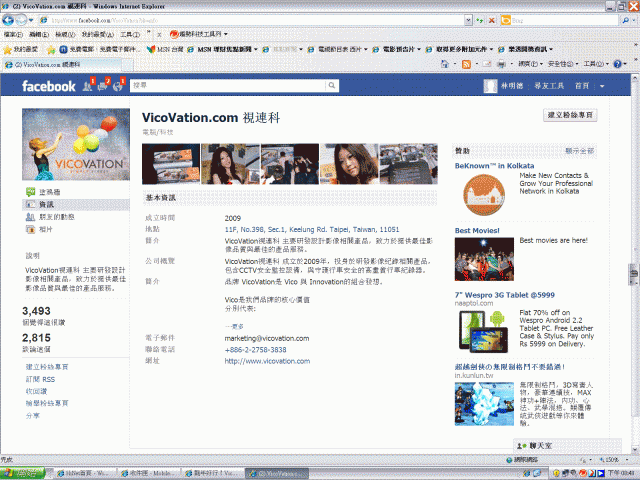
Task: Open friend requests notification icon
Action: point(87,86)
